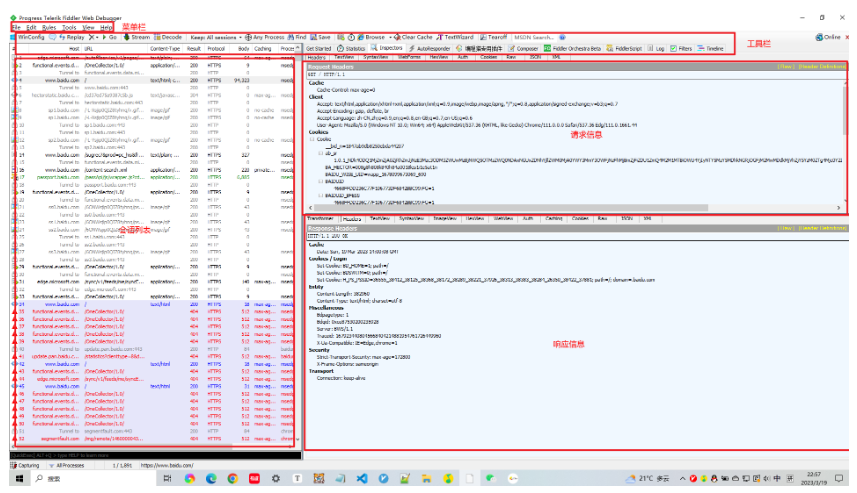Viewport: 857px width, 493px height.
Task: Open the TextWizard tool
Action: (455, 37)
